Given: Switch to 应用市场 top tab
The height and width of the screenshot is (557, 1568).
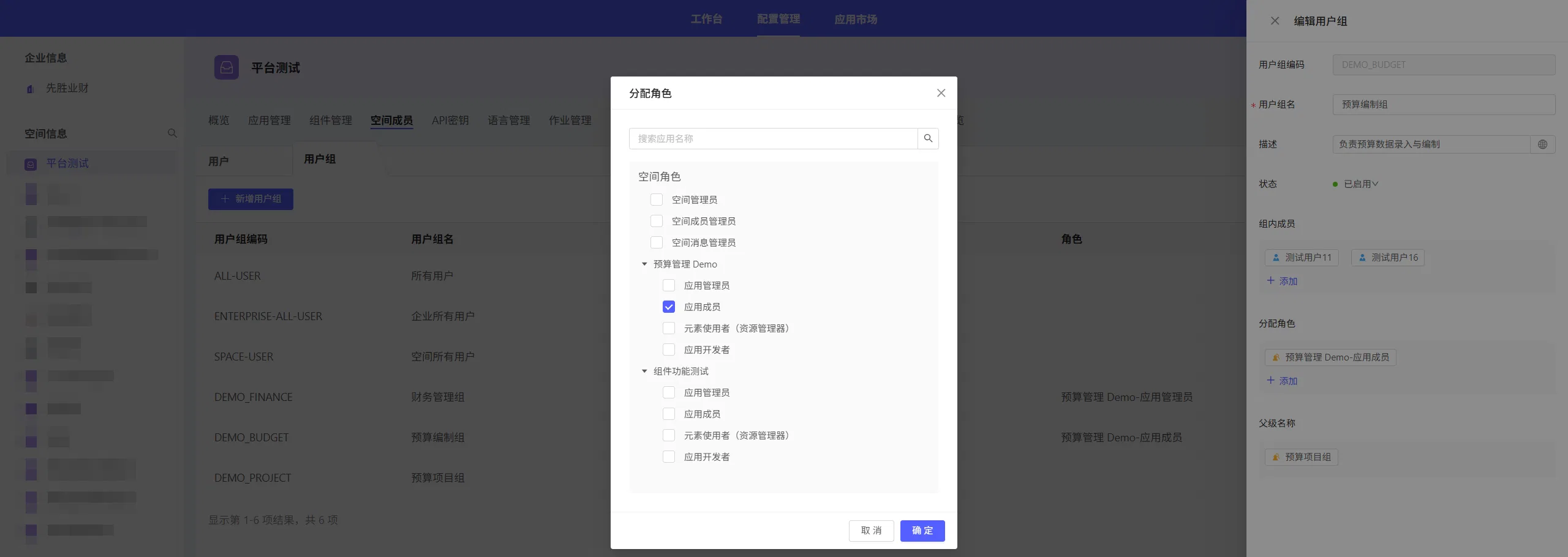Looking at the screenshot, I should pos(856,19).
